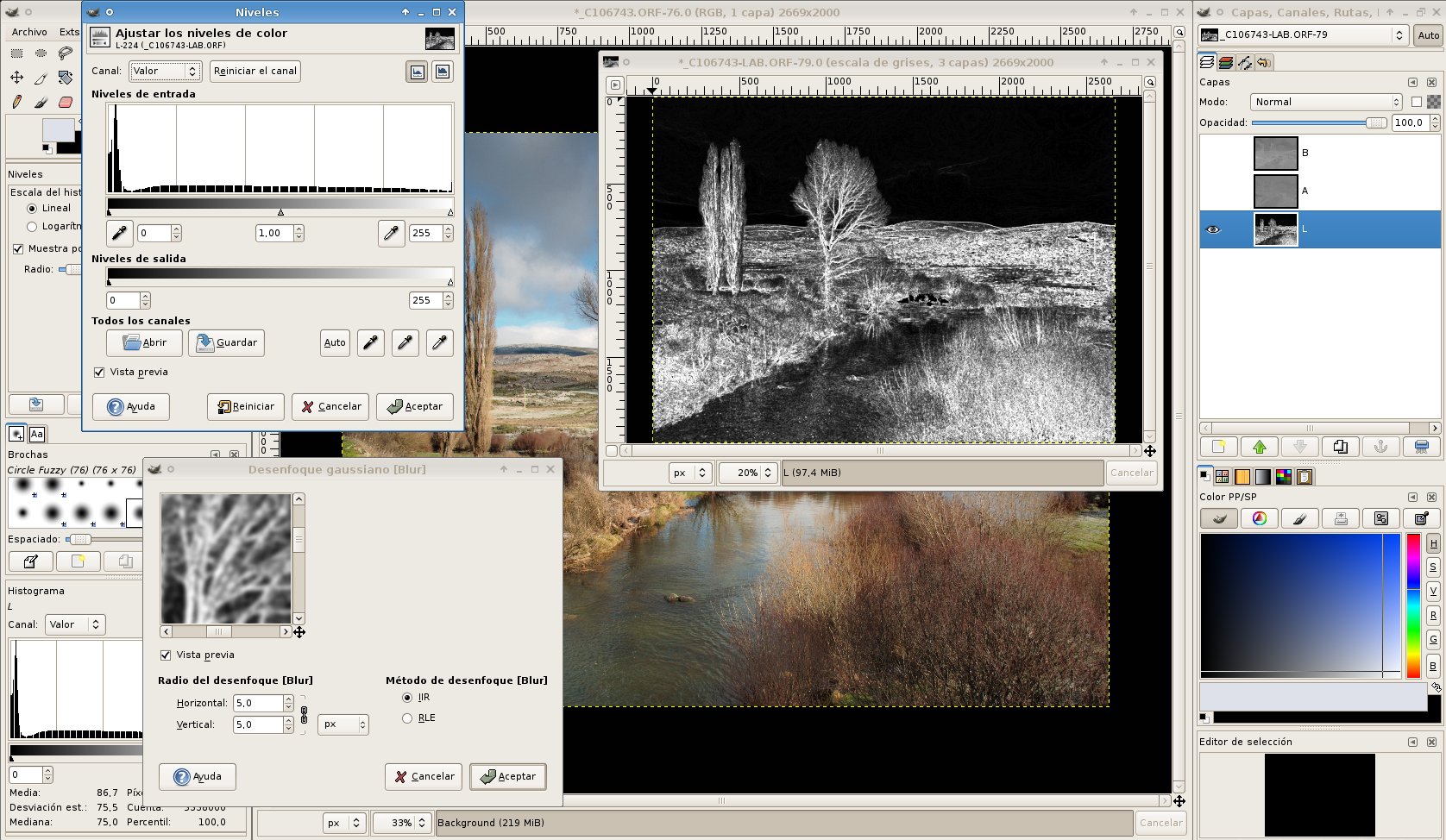Select the printer CMYK picker

pyautogui.click(x=1341, y=518)
